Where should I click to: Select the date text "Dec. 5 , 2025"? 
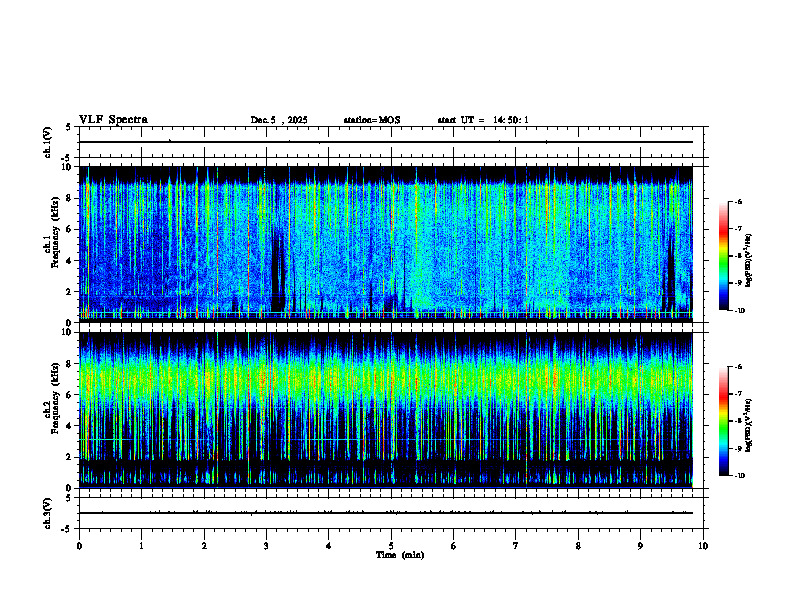point(279,120)
